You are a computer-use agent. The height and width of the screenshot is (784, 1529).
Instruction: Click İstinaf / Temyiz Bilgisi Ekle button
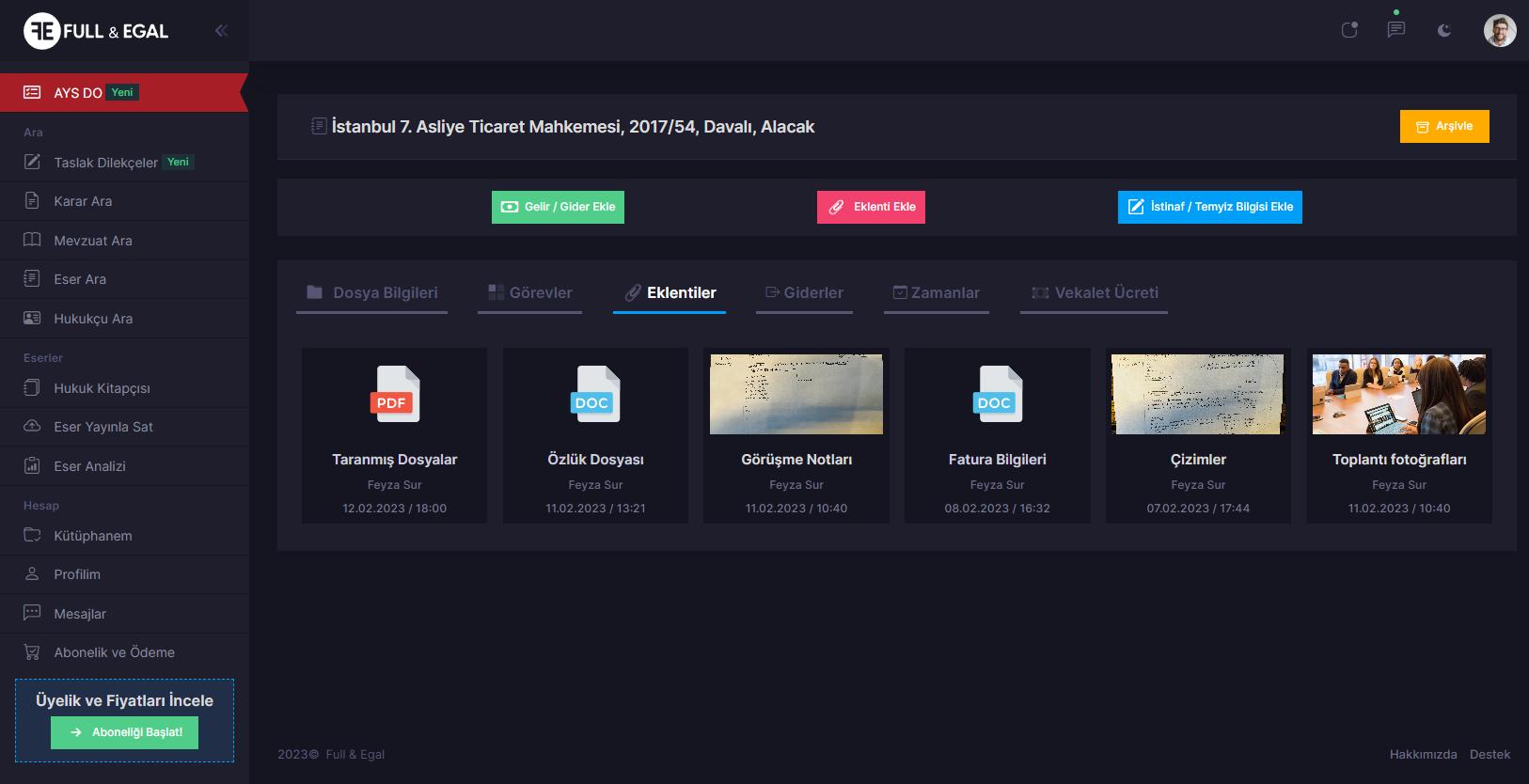(x=1209, y=207)
